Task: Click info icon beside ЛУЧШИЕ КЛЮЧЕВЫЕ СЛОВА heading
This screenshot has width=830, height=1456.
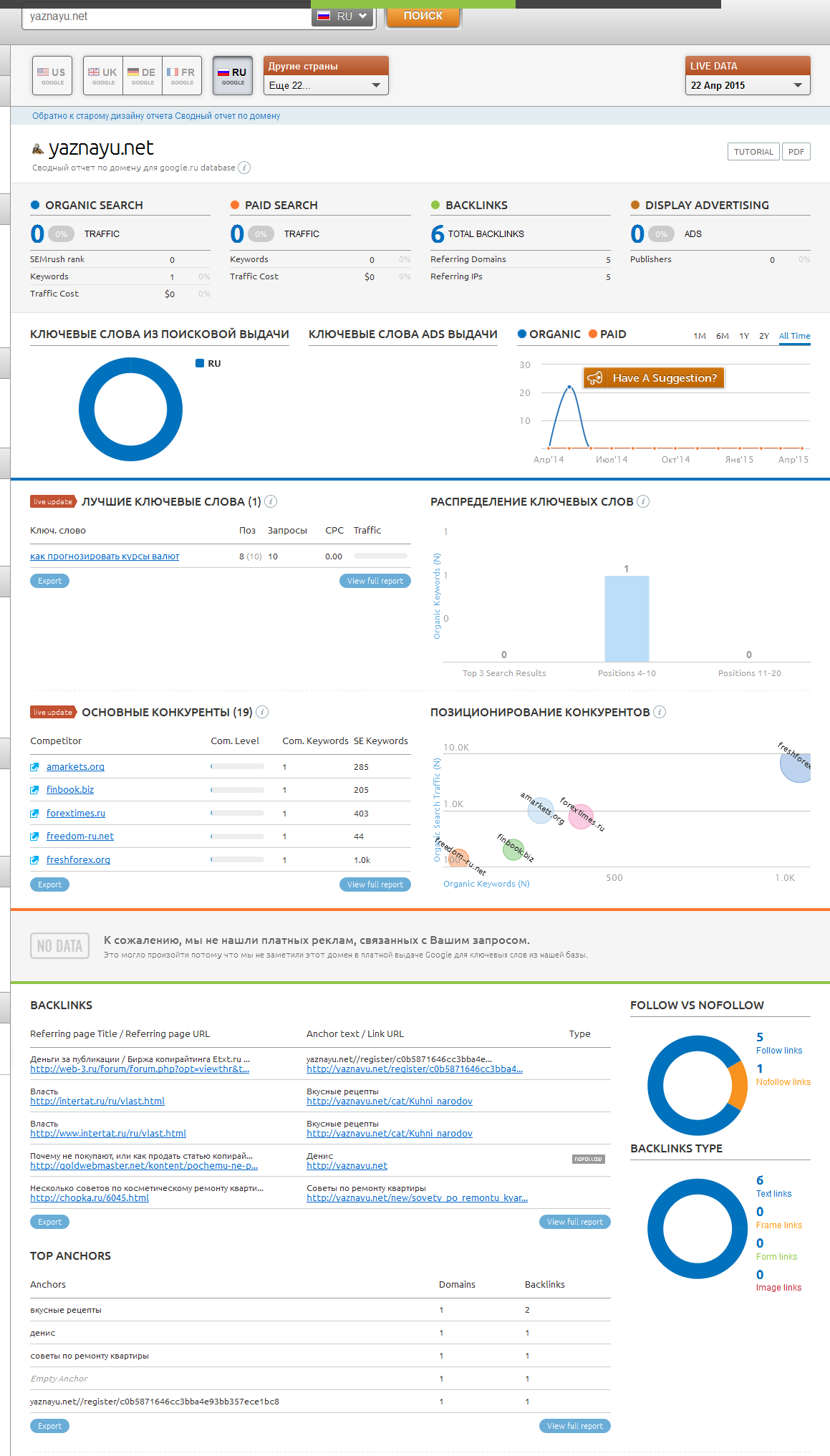Action: (271, 501)
